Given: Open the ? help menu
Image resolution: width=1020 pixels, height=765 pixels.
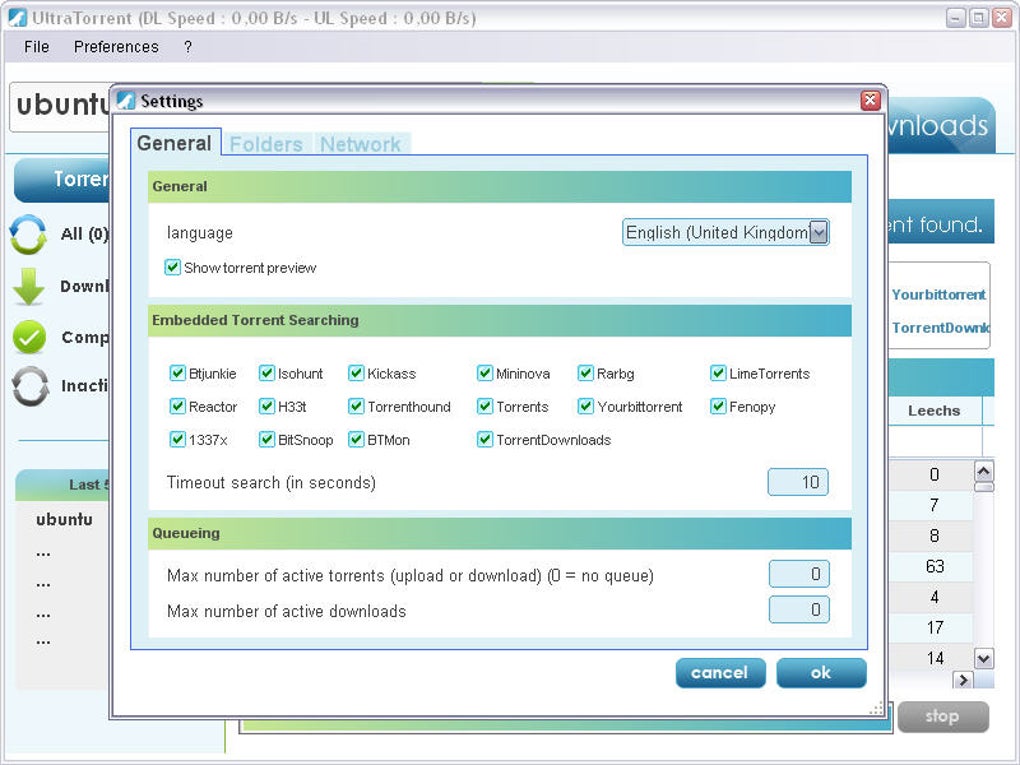Looking at the screenshot, I should (x=187, y=47).
